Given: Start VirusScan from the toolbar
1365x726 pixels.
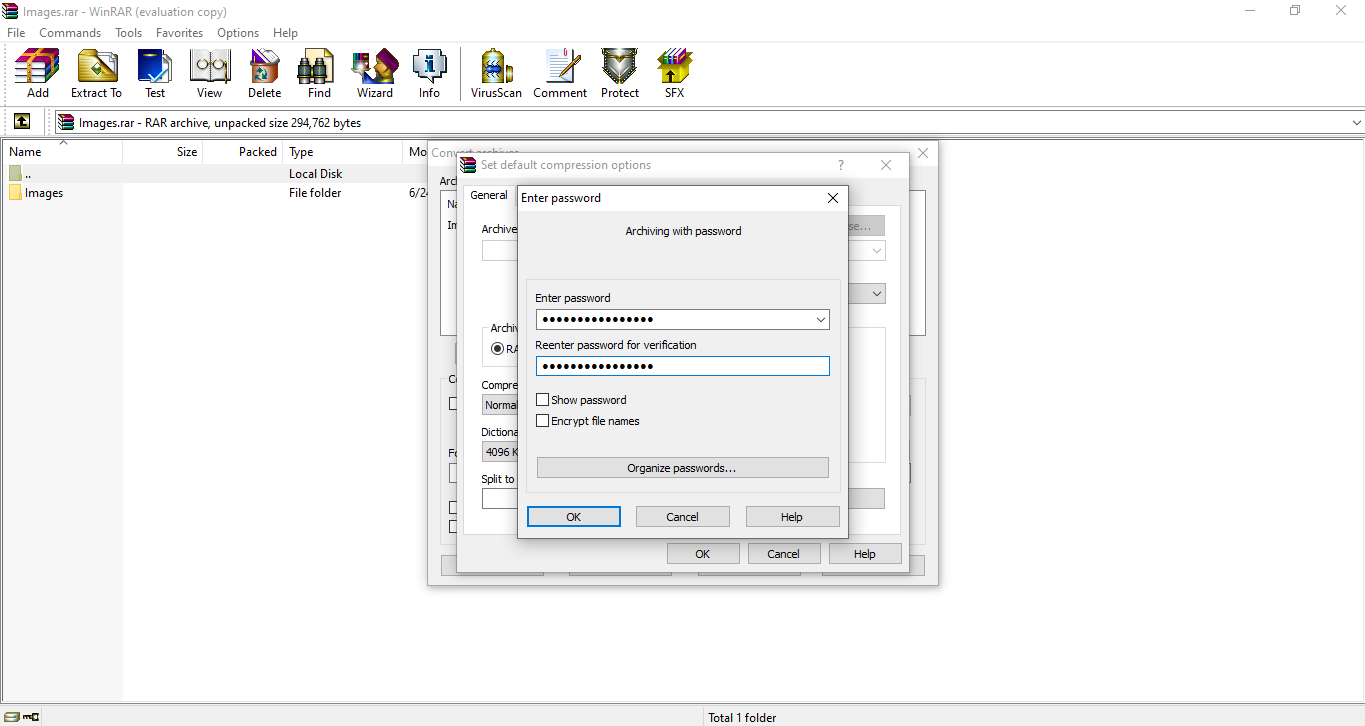Looking at the screenshot, I should tap(496, 74).
